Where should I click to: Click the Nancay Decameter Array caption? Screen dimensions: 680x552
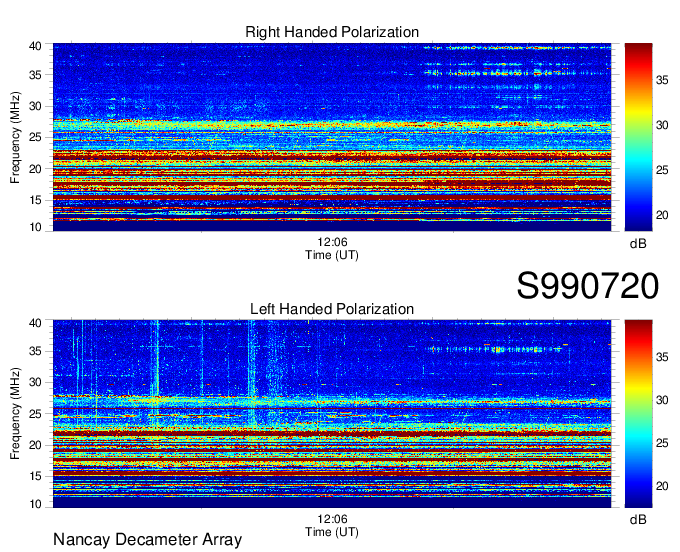point(147,540)
